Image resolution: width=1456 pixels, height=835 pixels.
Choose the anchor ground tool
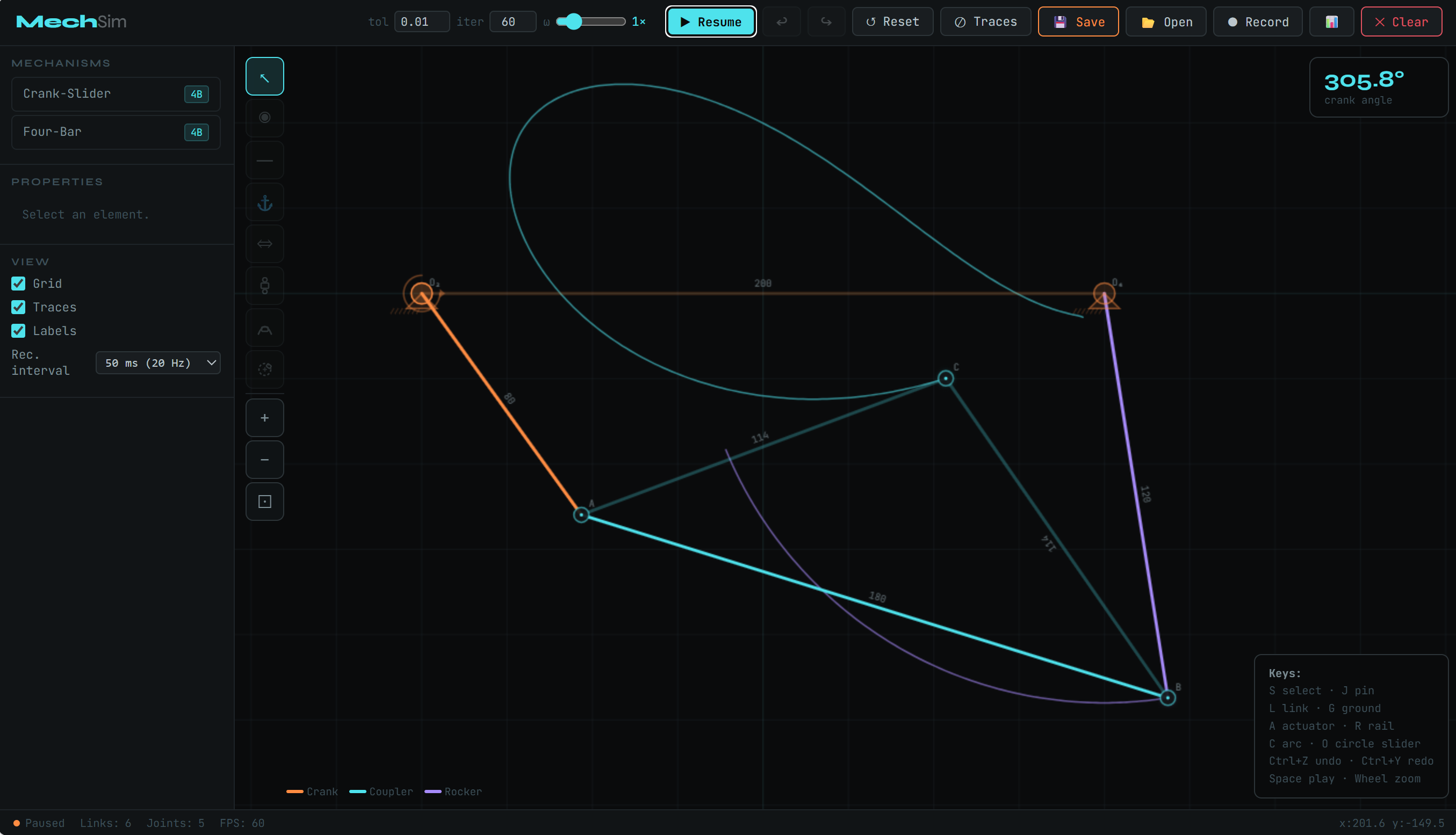264,202
